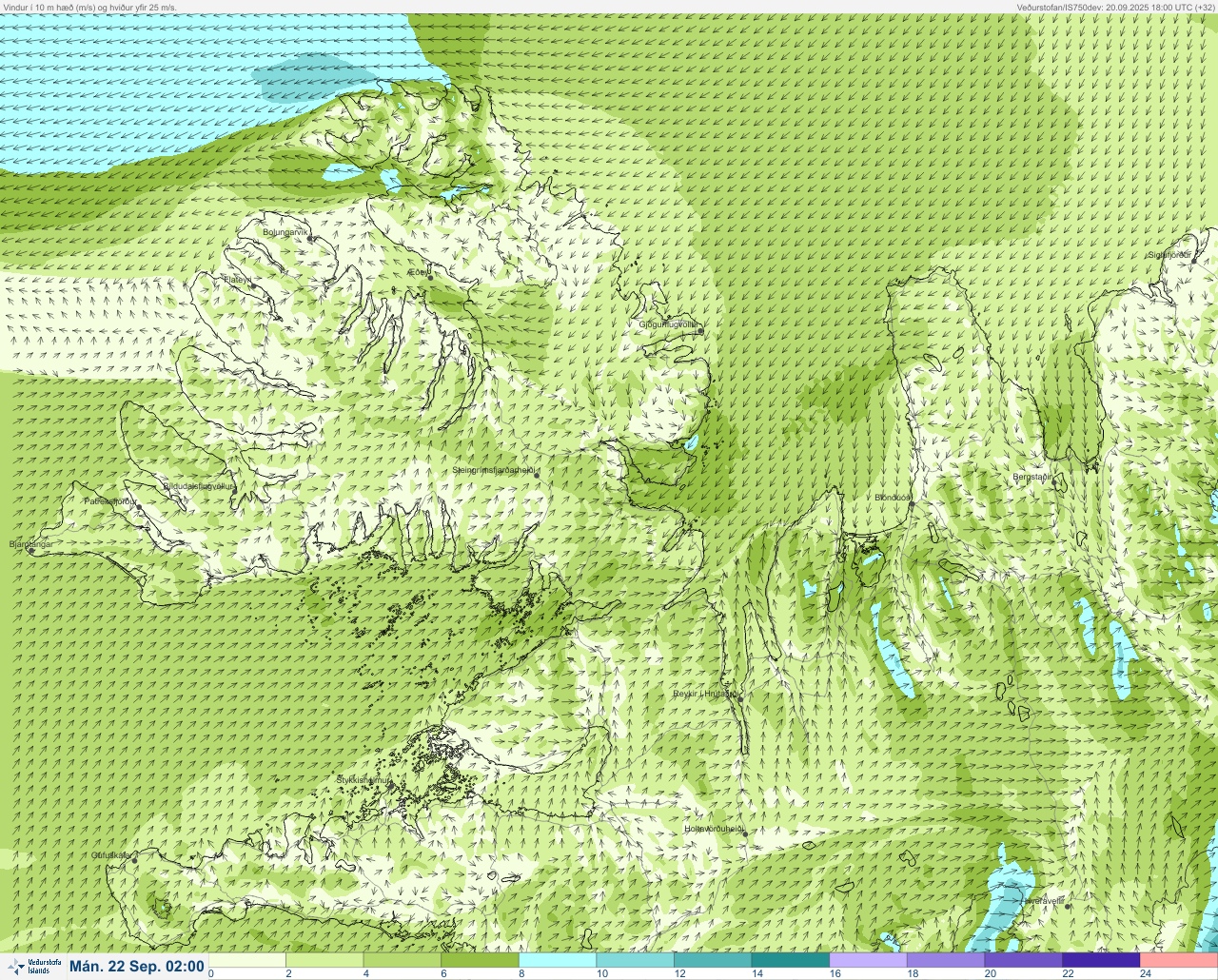Click the Patreksfjörður station label
This screenshot has height=980, width=1218.
110,500
